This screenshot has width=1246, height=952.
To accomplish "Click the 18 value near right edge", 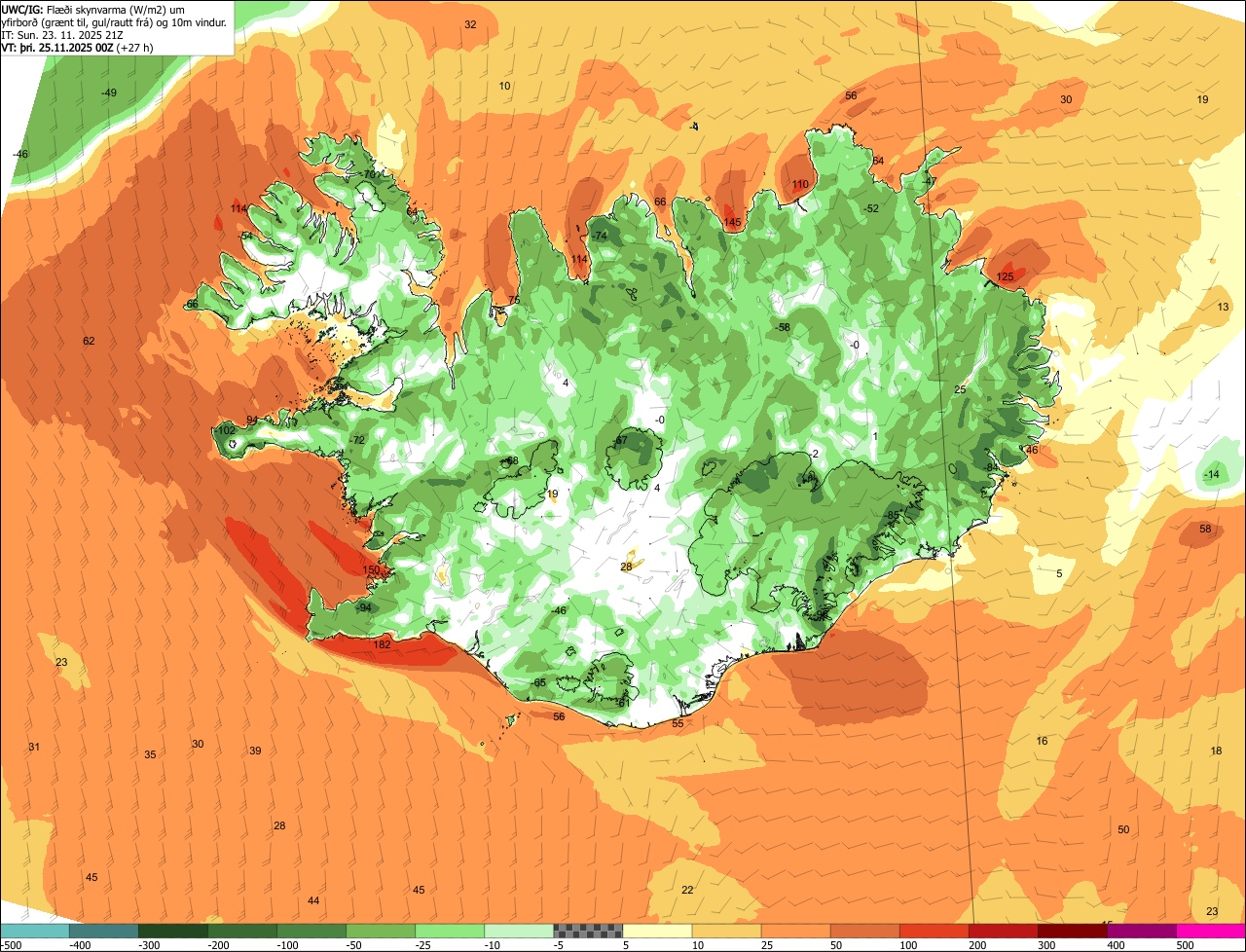I will pyautogui.click(x=1216, y=751).
